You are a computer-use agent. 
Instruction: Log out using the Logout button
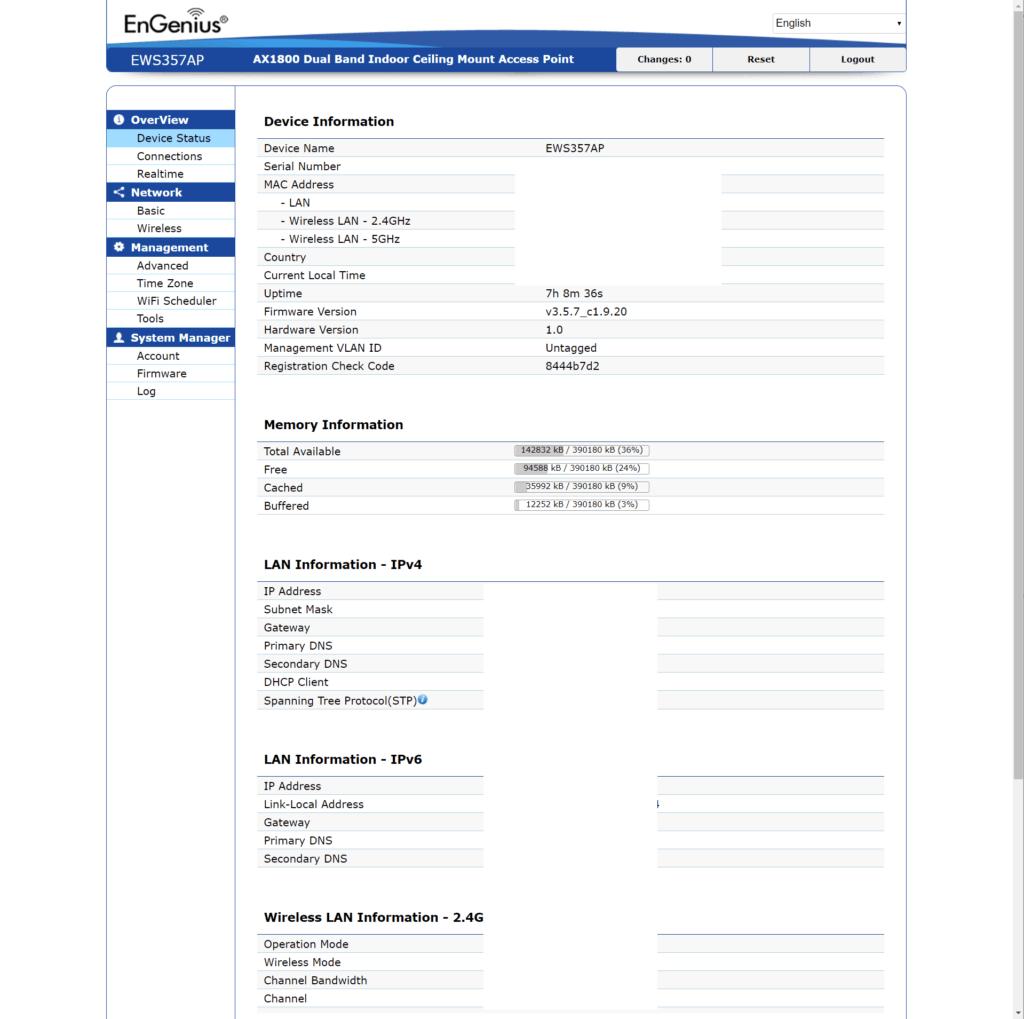pyautogui.click(x=857, y=60)
